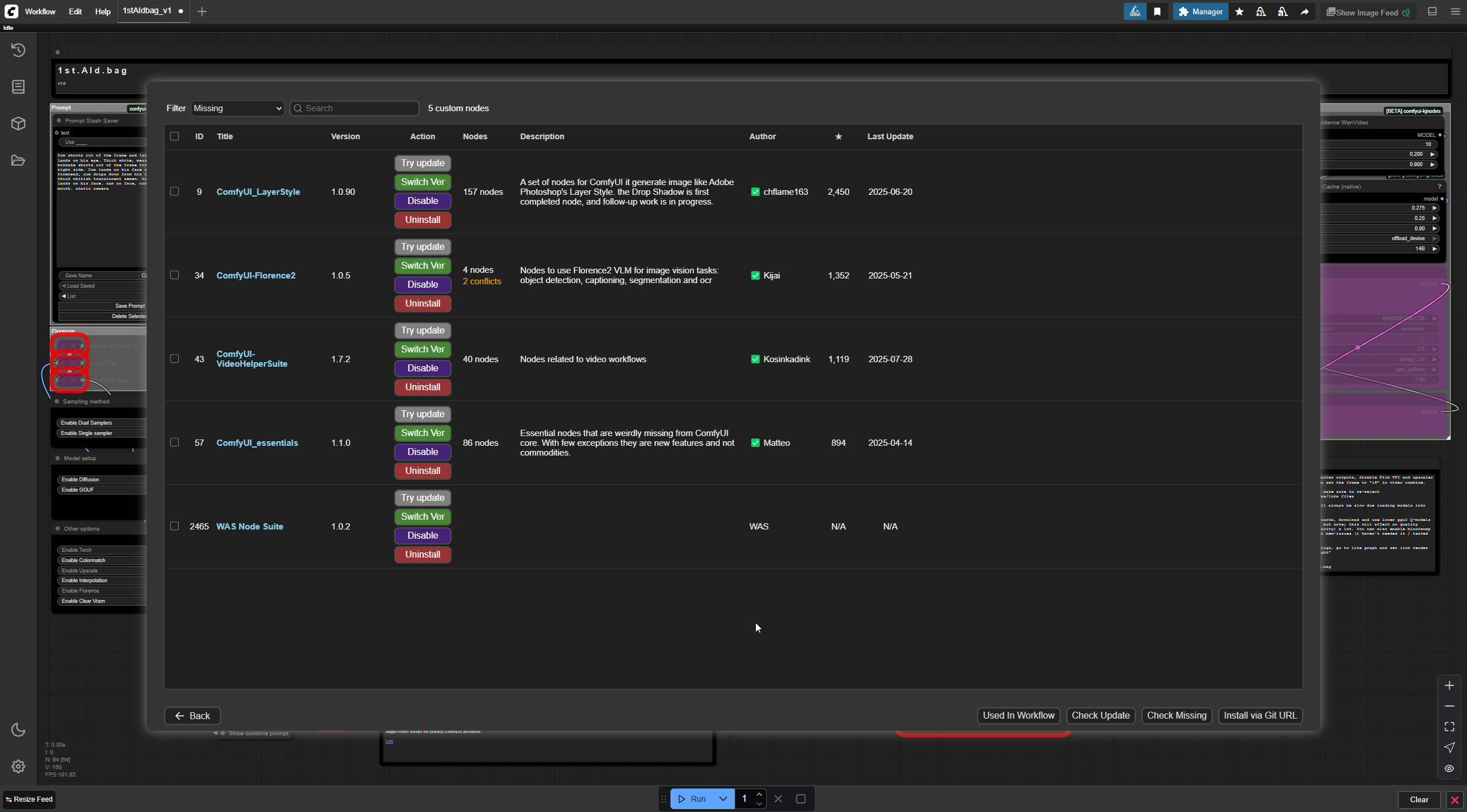Click the Check Missing button
This screenshot has width=1467, height=812.
(1176, 715)
